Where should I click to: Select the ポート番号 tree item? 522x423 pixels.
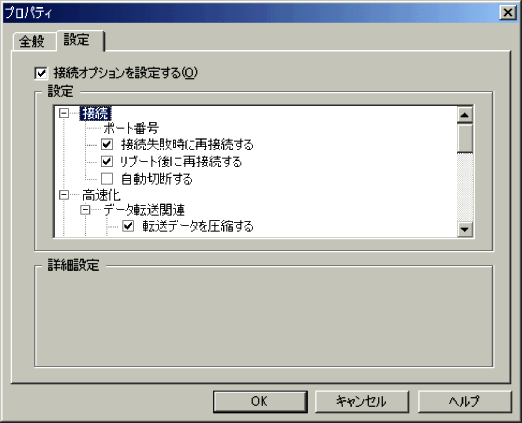tap(131, 128)
